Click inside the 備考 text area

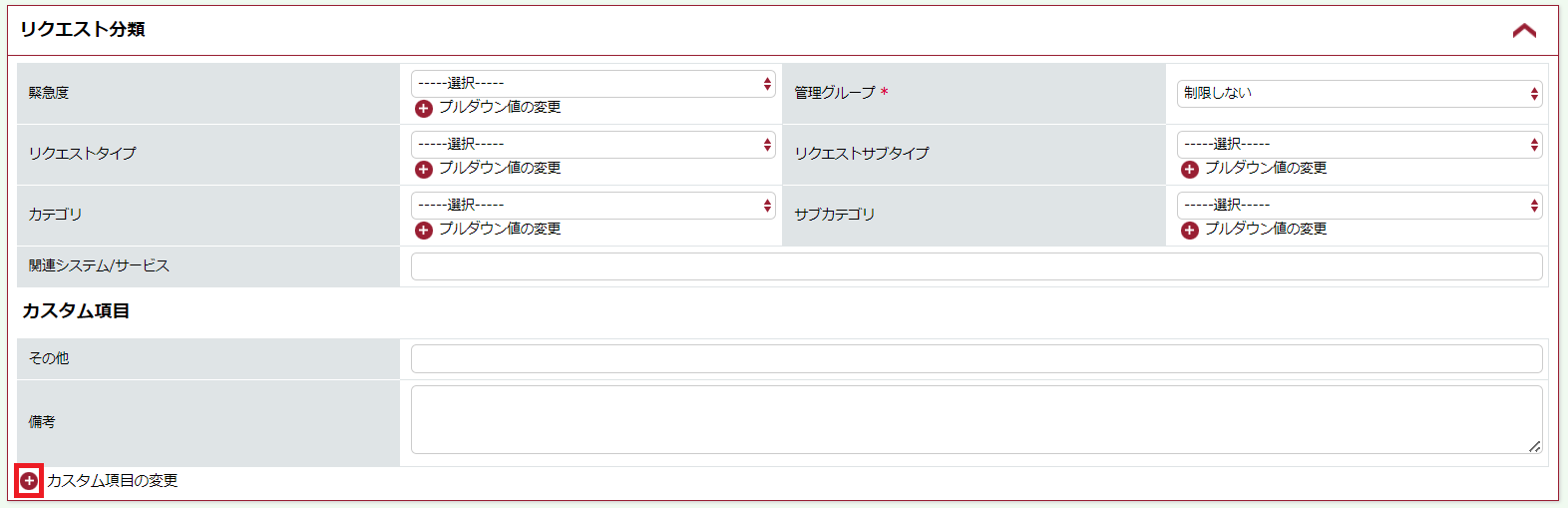click(x=977, y=420)
